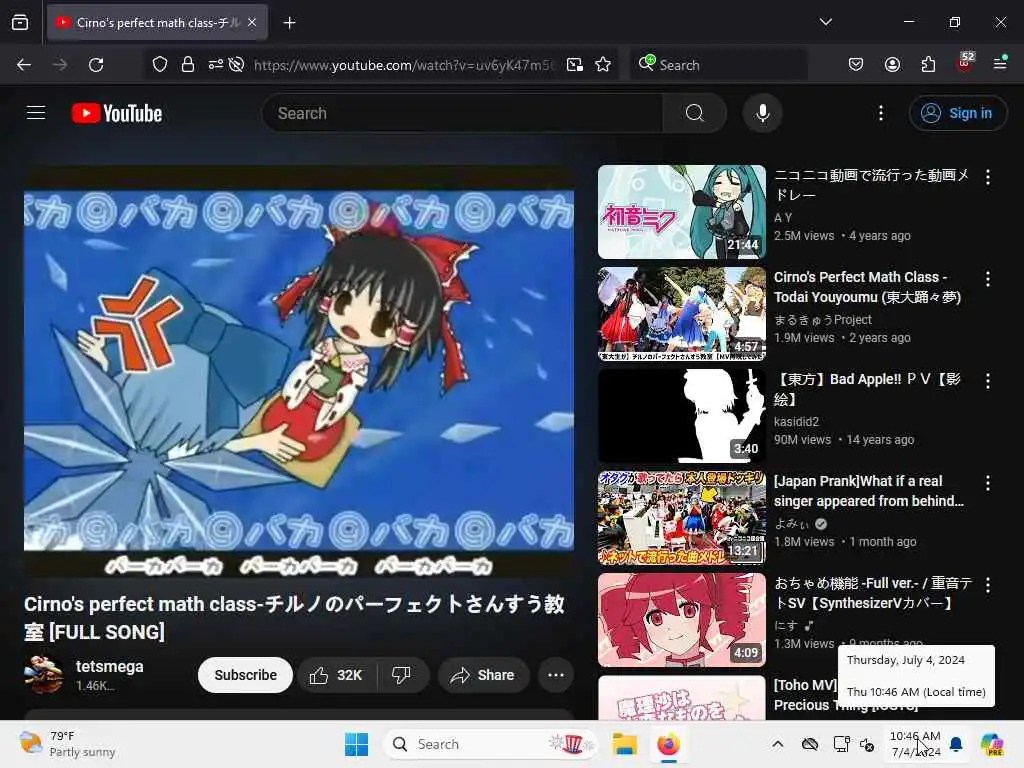
Task: Open Firefox application hamburger menu
Action: [x=1000, y=63]
